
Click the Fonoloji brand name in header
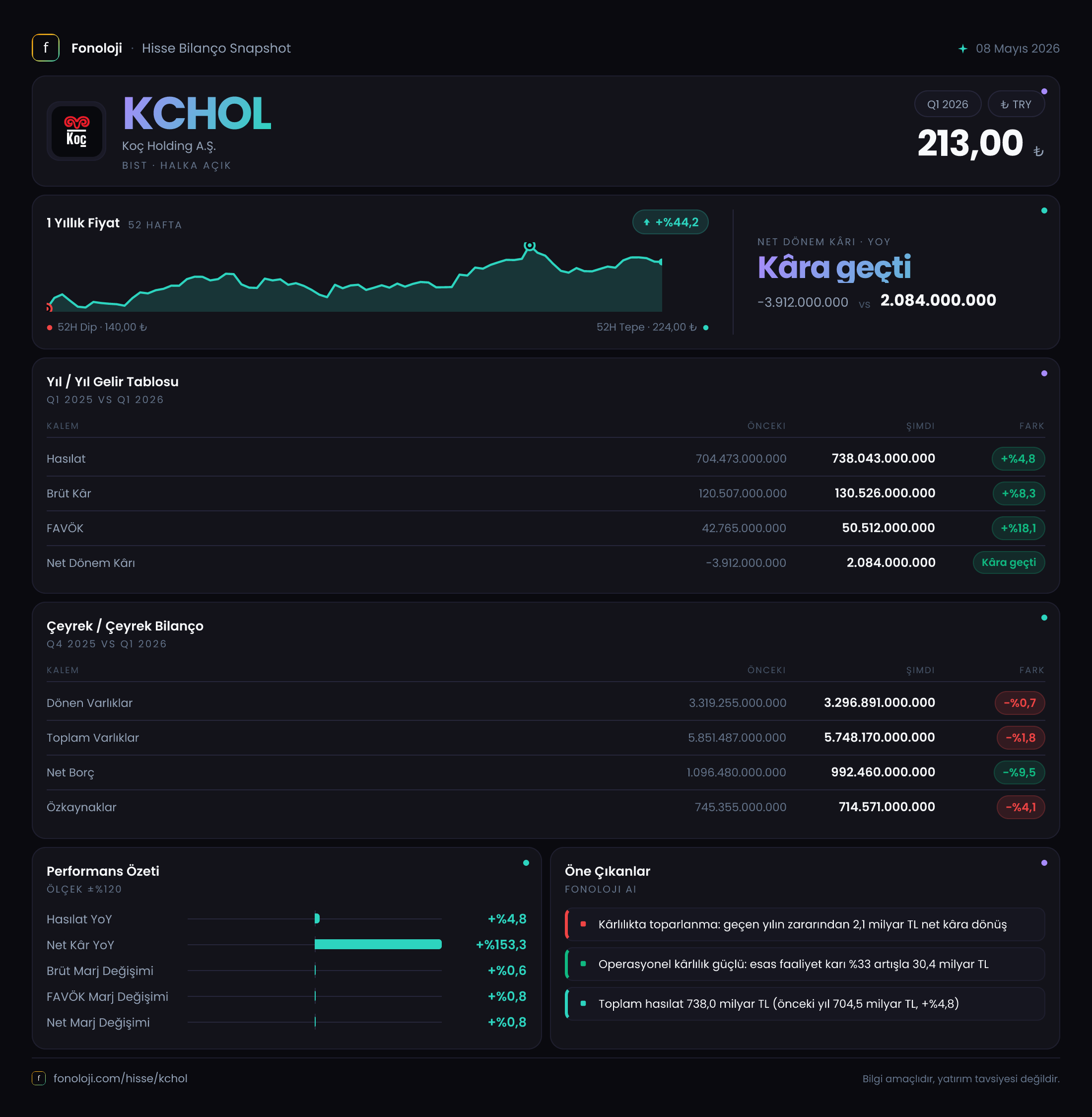point(96,48)
